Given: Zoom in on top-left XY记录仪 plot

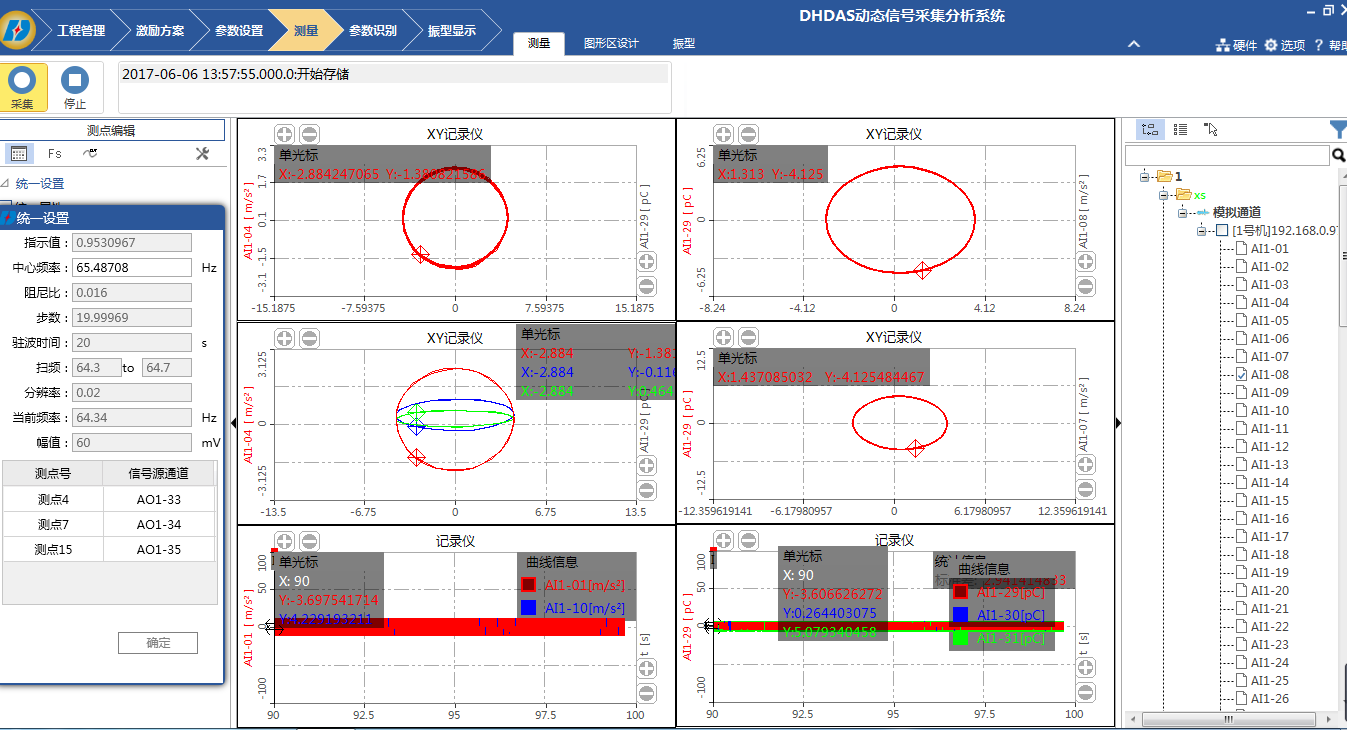Looking at the screenshot, I should point(284,134).
